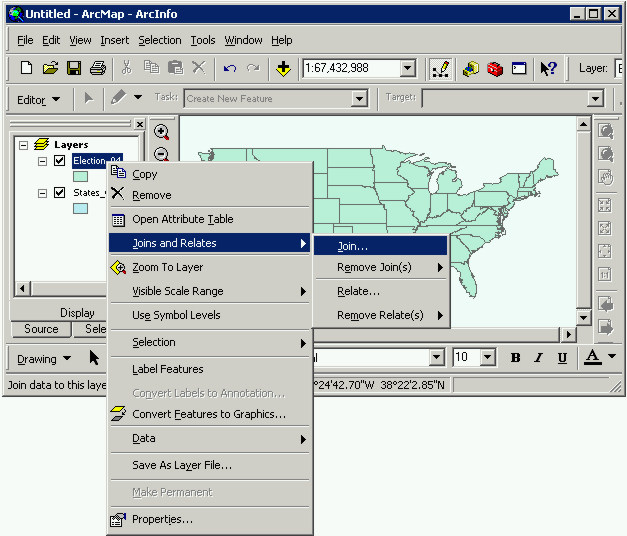This screenshot has width=627, height=536.
Task: Click the Command Line window icon
Action: click(519, 68)
